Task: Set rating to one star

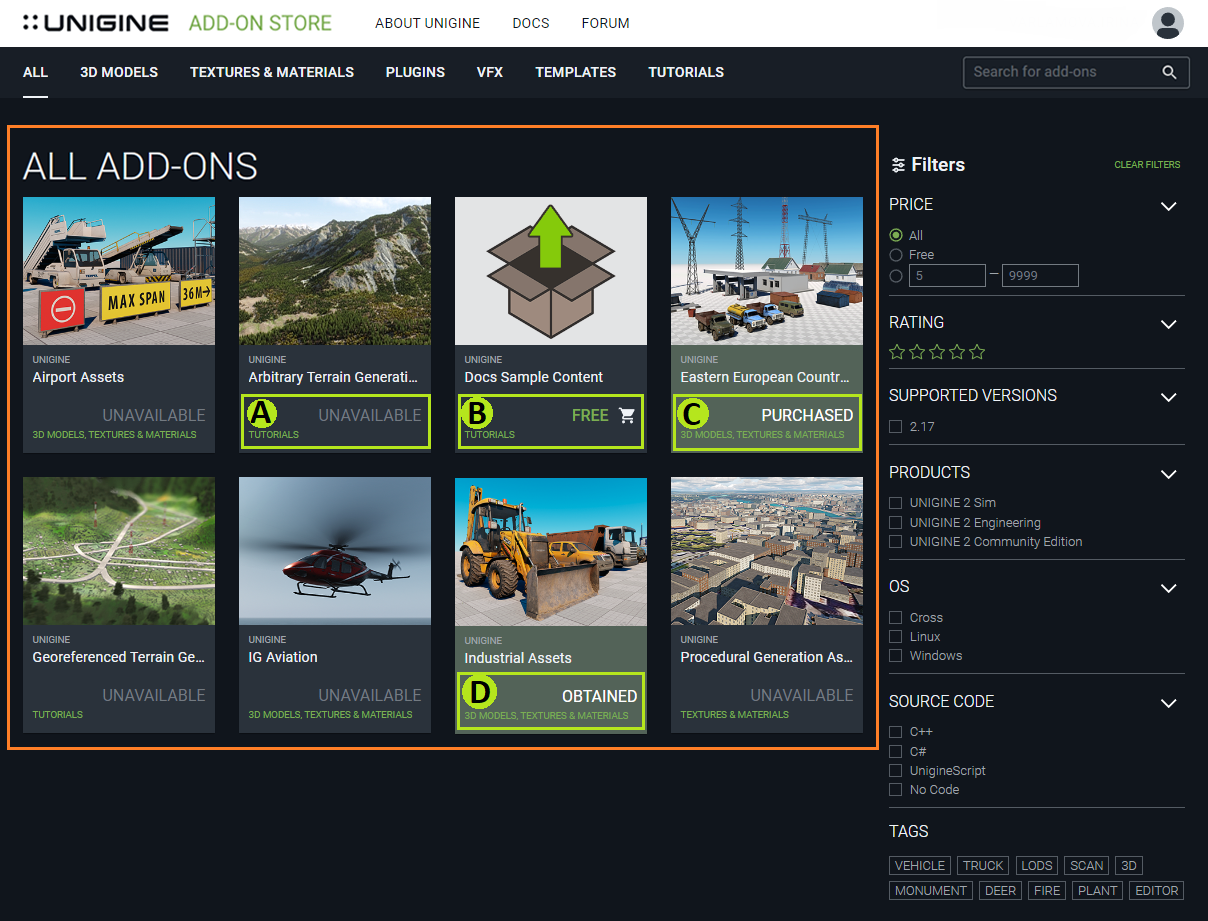Action: pyautogui.click(x=897, y=352)
